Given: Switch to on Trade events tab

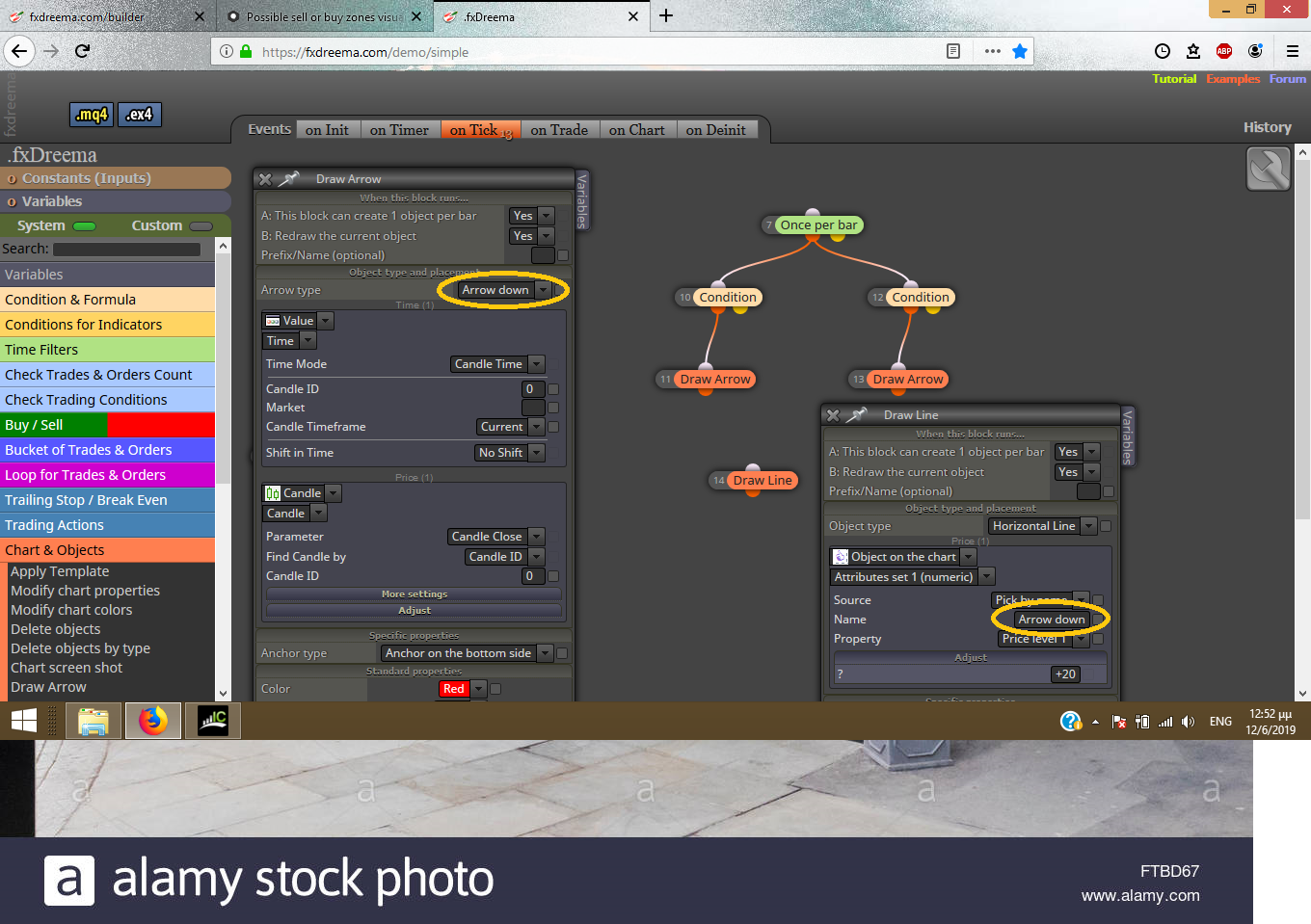Looking at the screenshot, I should pos(559,130).
